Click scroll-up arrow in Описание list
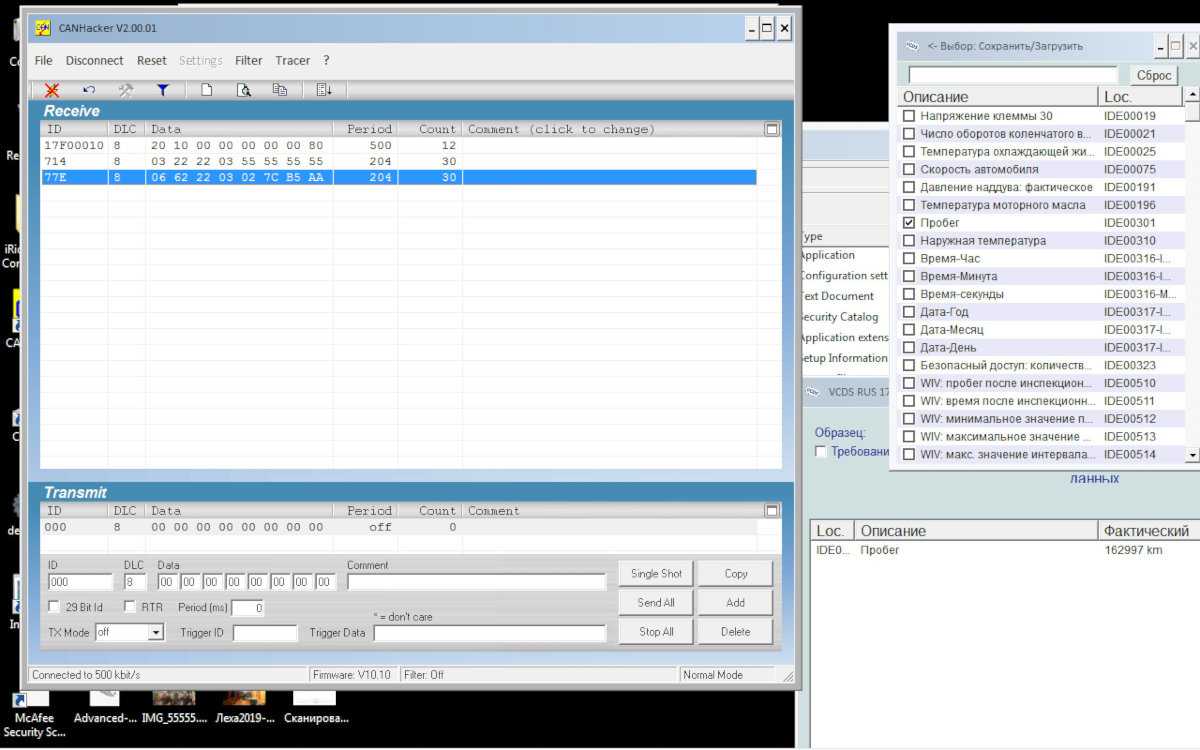Viewport: 1200px width, 750px height. click(1191, 96)
